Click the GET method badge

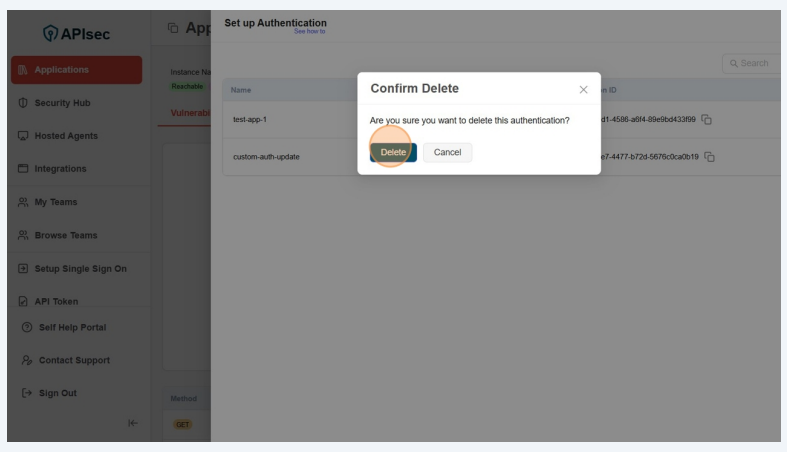[183, 425]
